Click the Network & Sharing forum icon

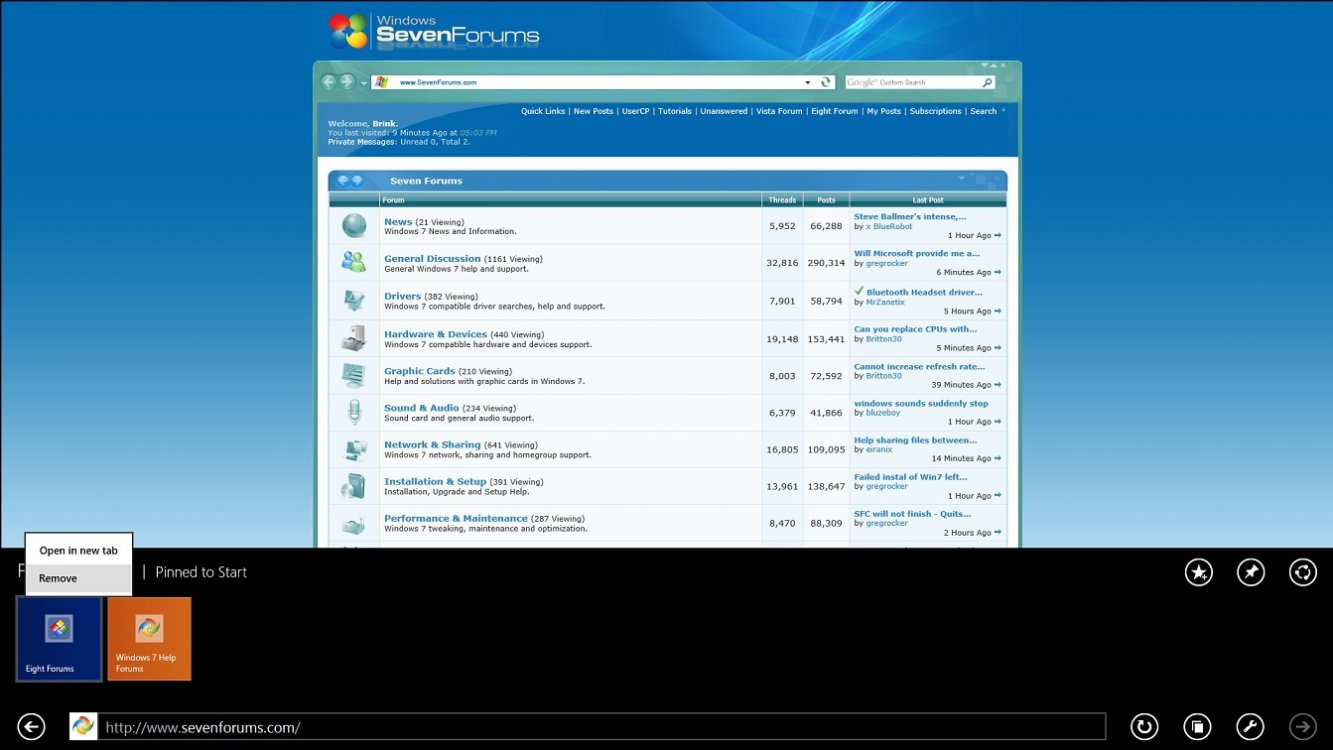pos(354,449)
